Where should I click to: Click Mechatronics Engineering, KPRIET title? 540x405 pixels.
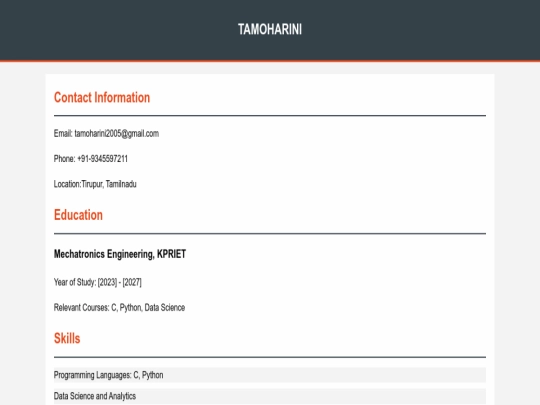pyautogui.click(x=120, y=254)
